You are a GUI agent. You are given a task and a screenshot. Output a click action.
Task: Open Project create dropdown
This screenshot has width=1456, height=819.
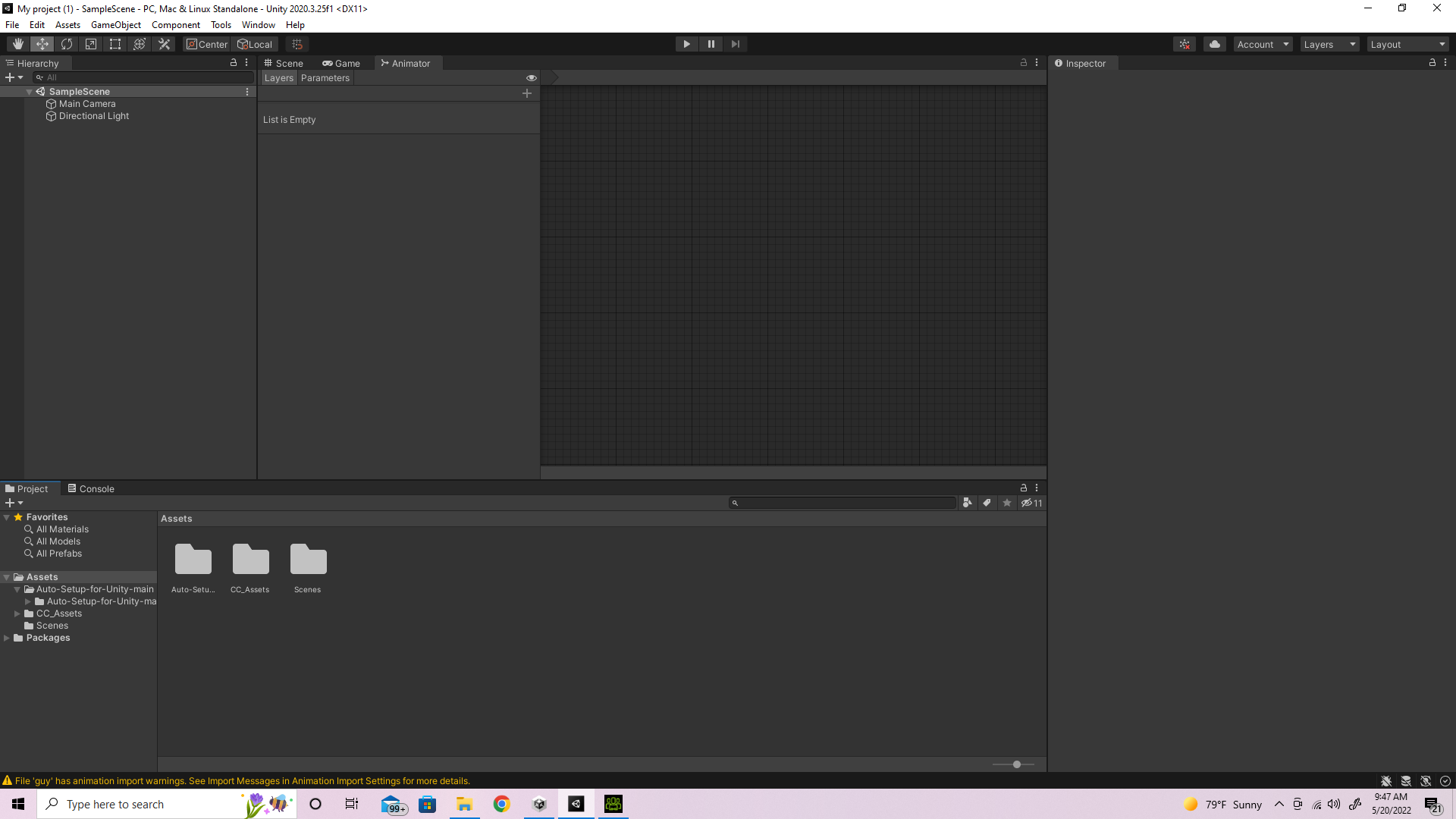point(14,503)
